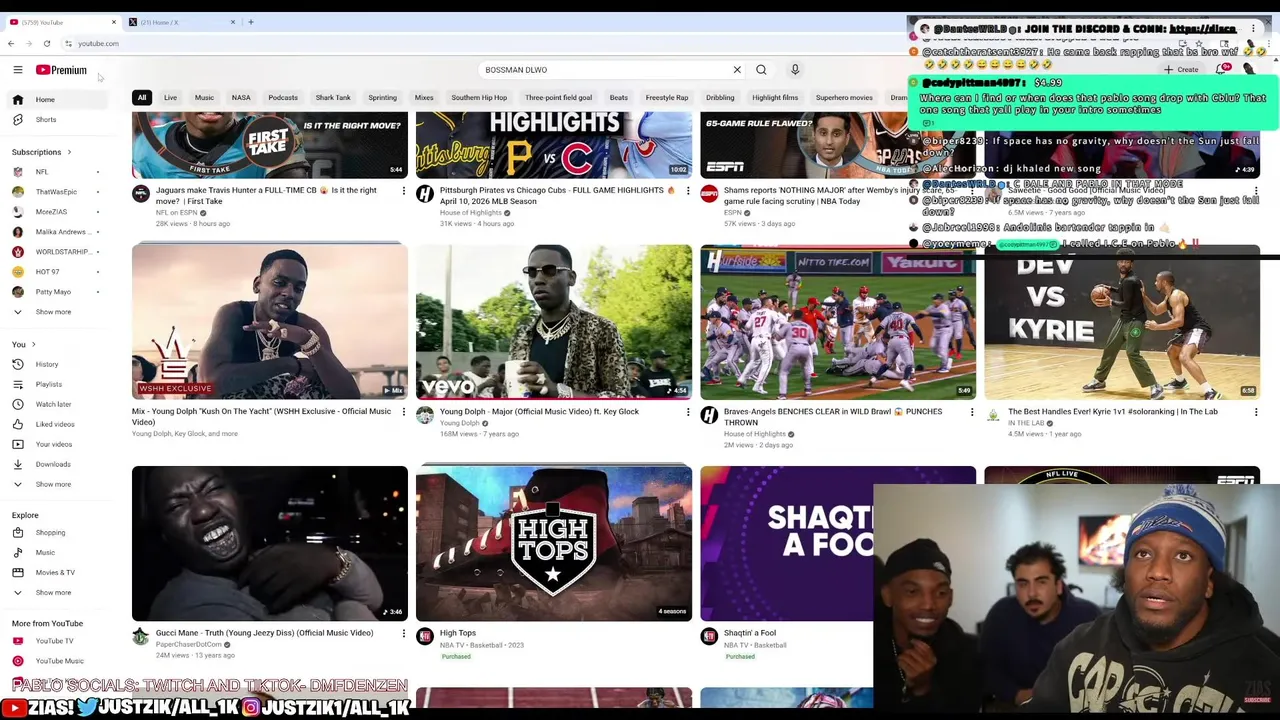
Task: Open Downloads in the sidebar
Action: pos(57,464)
